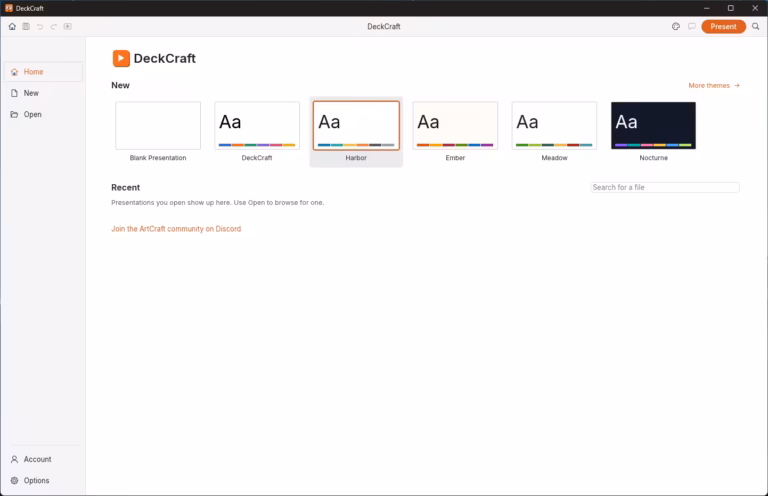The height and width of the screenshot is (496, 768).
Task: Select New in the sidebar
Action: tap(43, 93)
